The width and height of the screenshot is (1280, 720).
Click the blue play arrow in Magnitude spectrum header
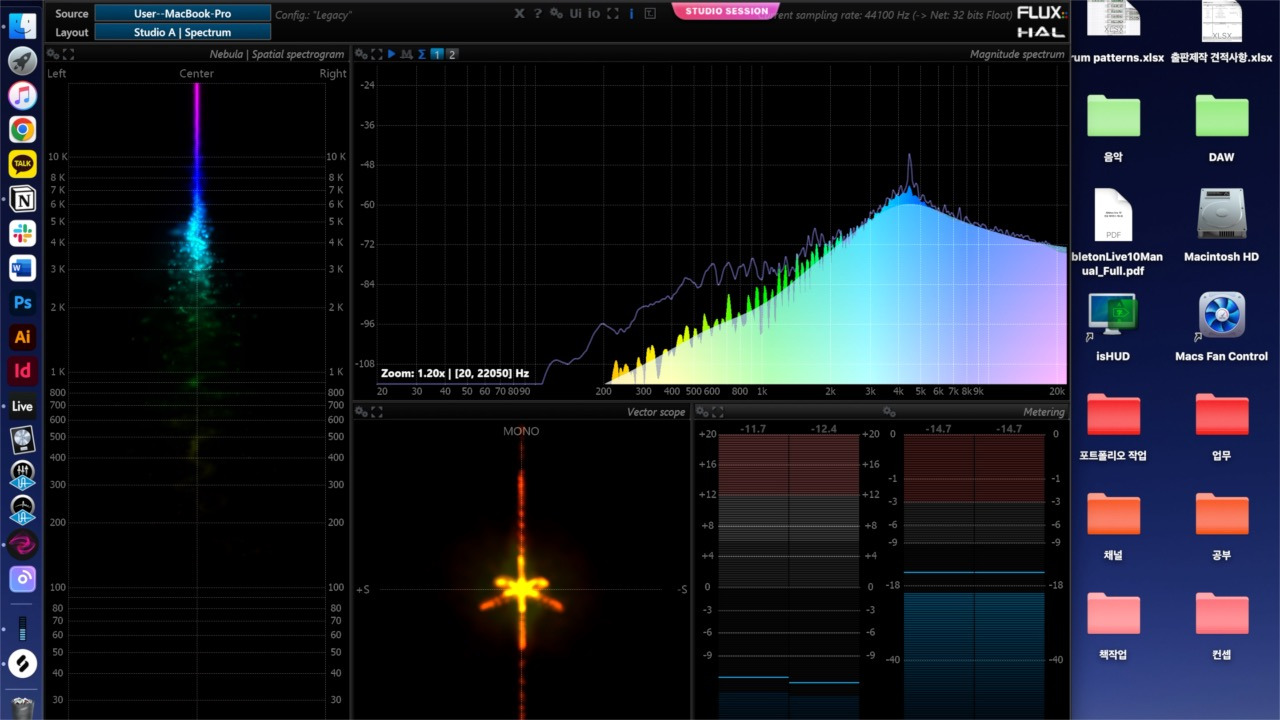click(x=392, y=54)
